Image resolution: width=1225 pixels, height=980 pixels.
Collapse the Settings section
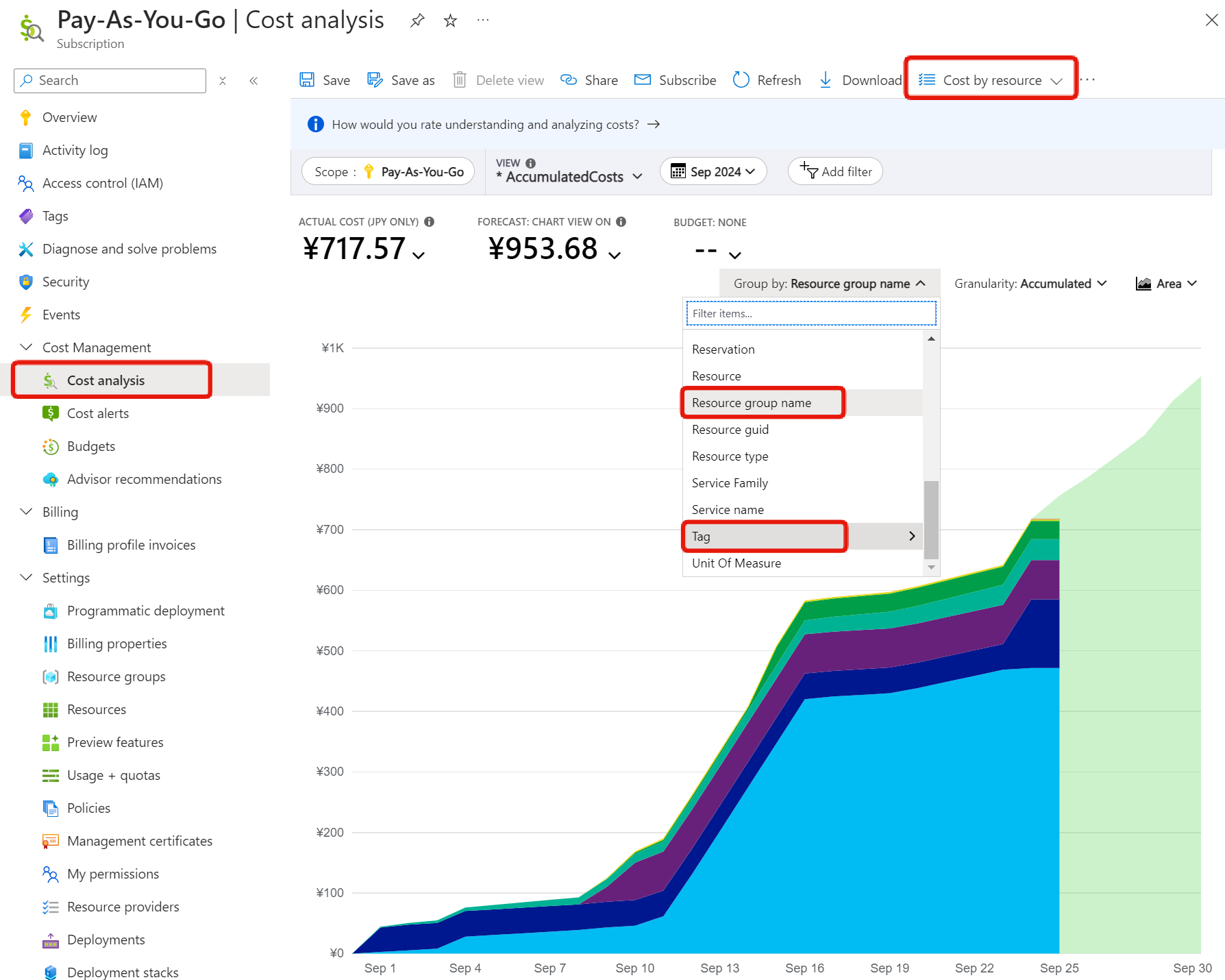(x=26, y=578)
